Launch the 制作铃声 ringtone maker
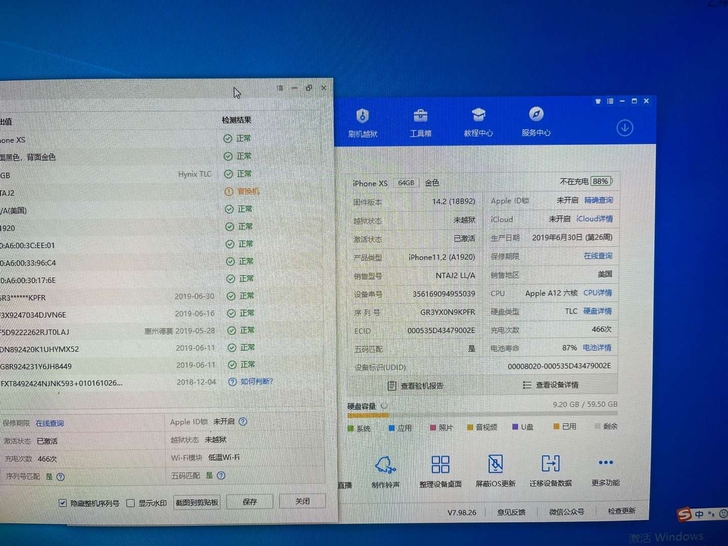728x546 pixels. 385,471
